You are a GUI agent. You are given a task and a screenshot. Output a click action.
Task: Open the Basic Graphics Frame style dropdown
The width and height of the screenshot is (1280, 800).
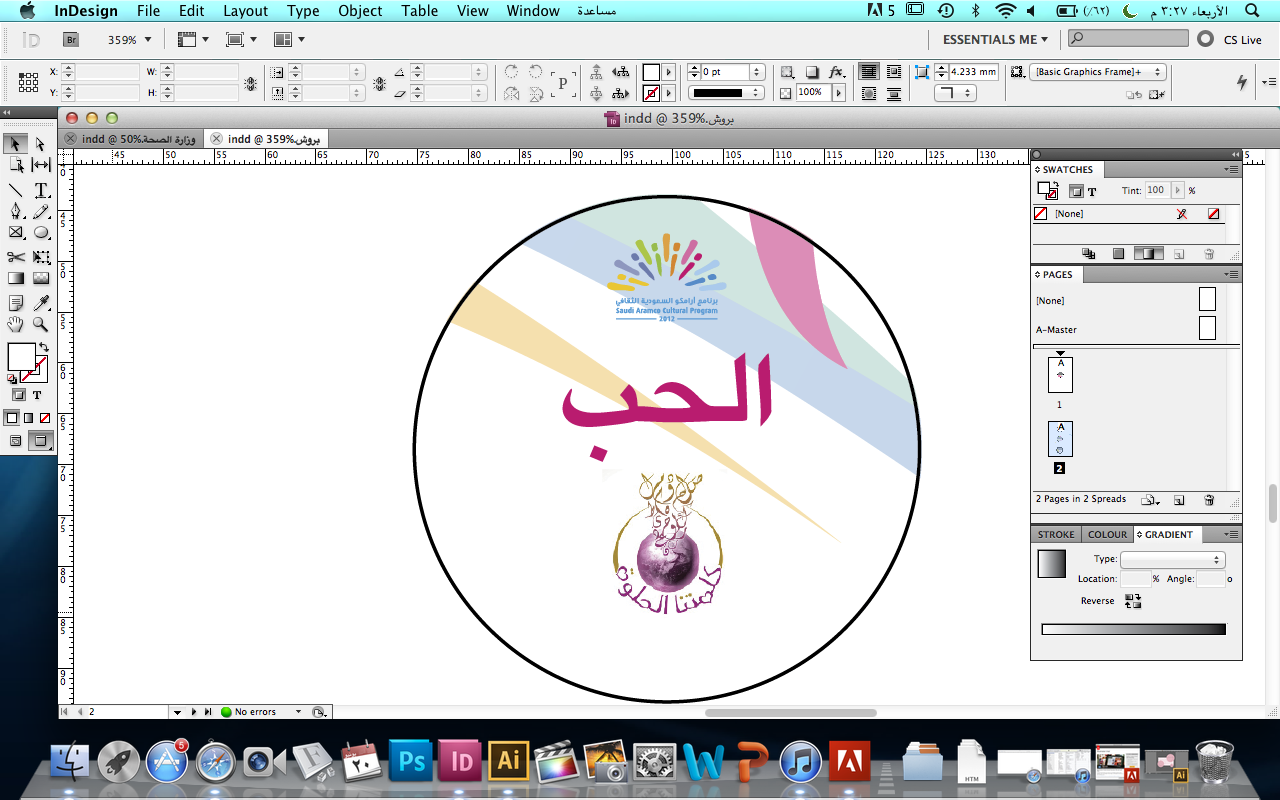(1098, 72)
